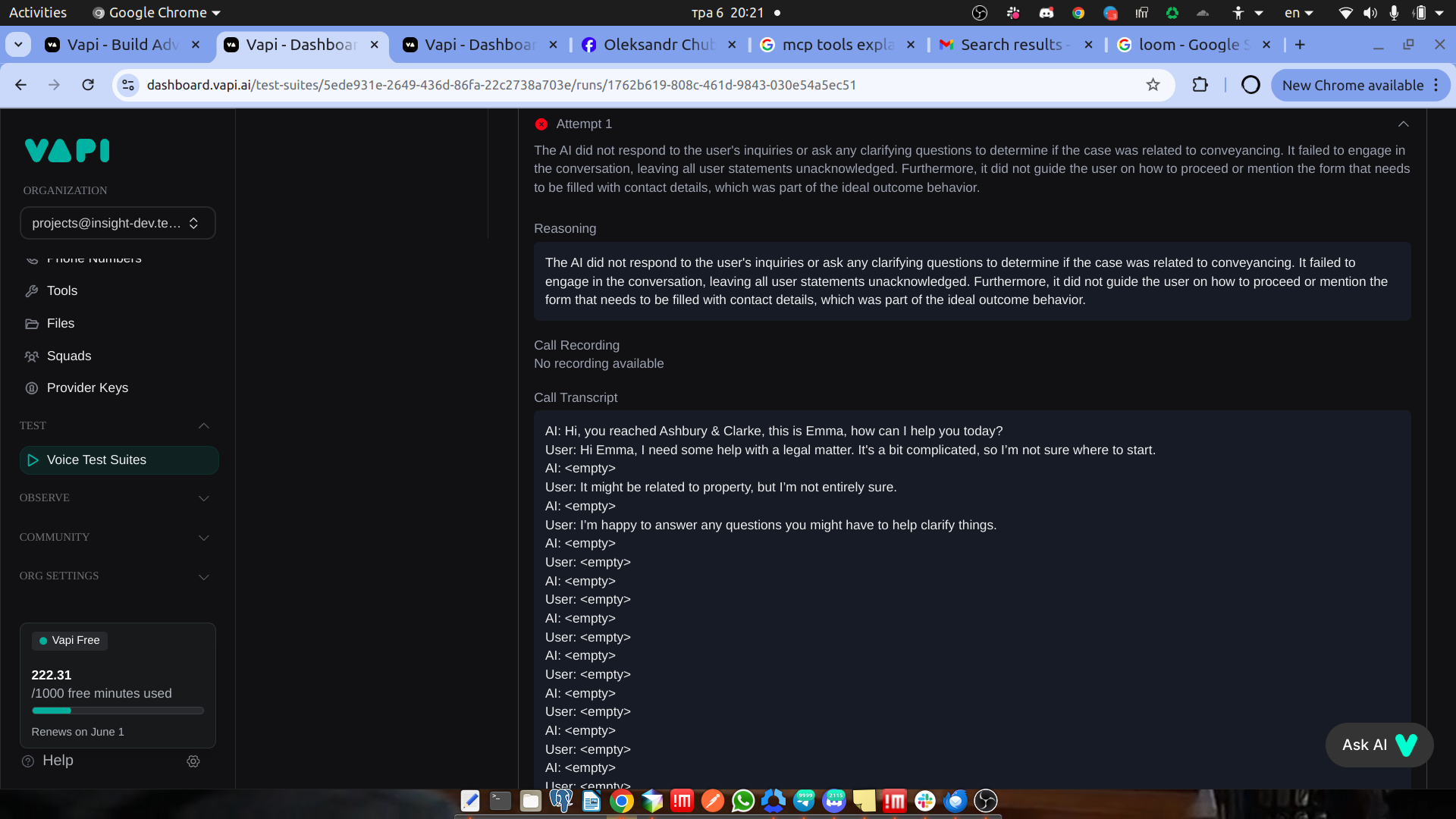Open the organization selector dropdown
Viewport: 1456px width, 819px height.
(x=118, y=223)
